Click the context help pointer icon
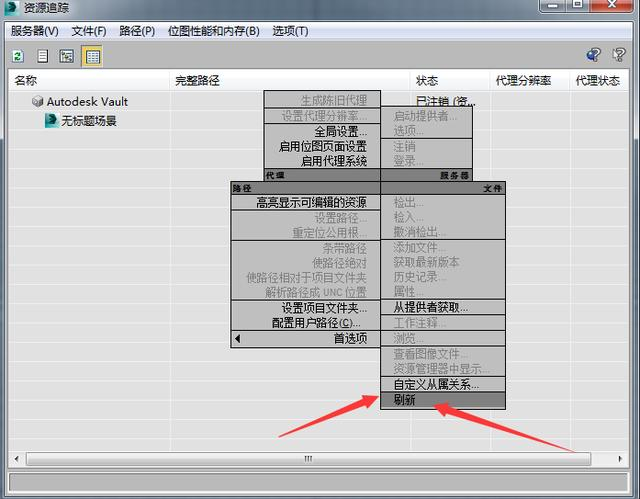 618,55
